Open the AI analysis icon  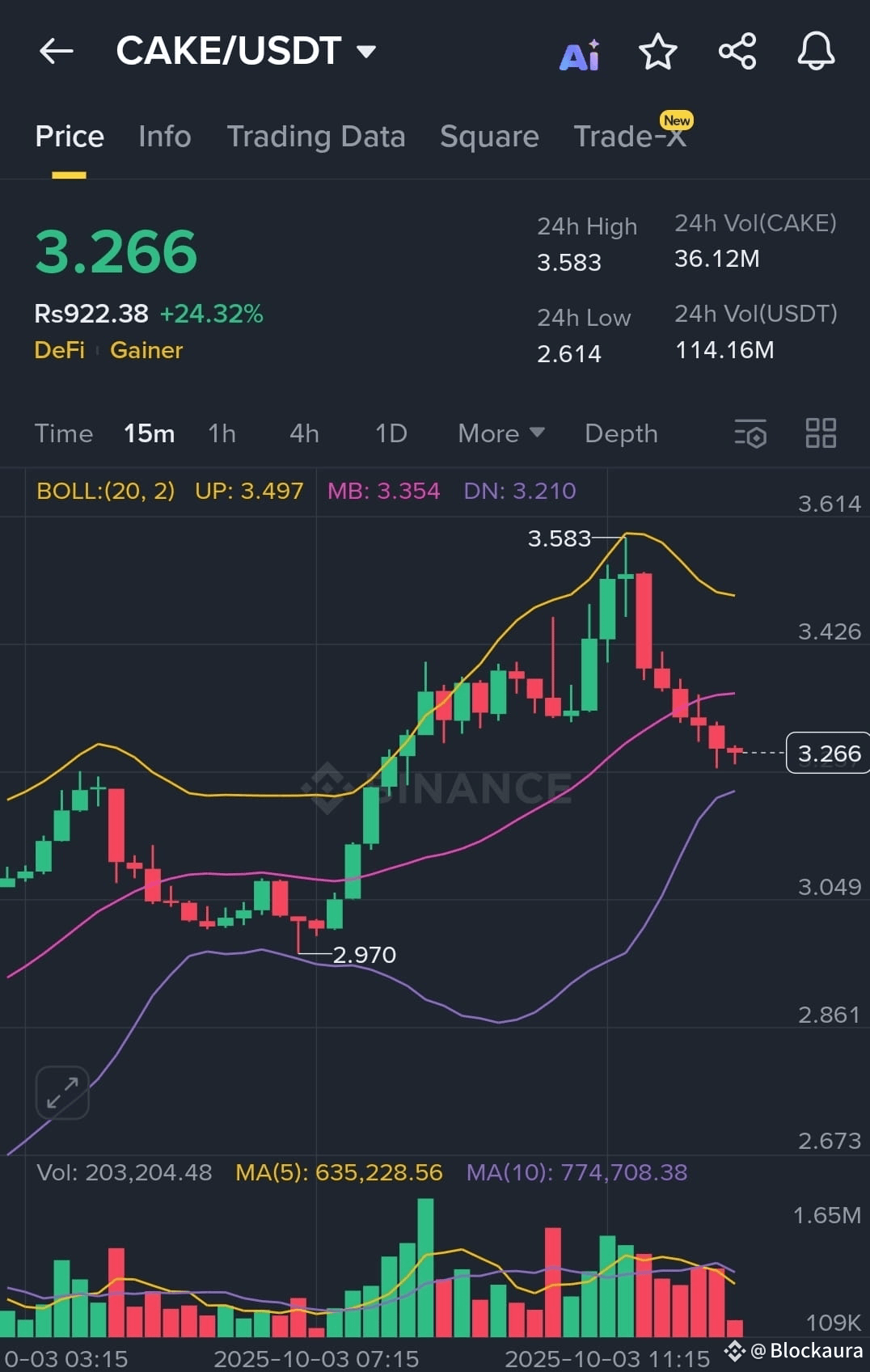pyautogui.click(x=580, y=54)
